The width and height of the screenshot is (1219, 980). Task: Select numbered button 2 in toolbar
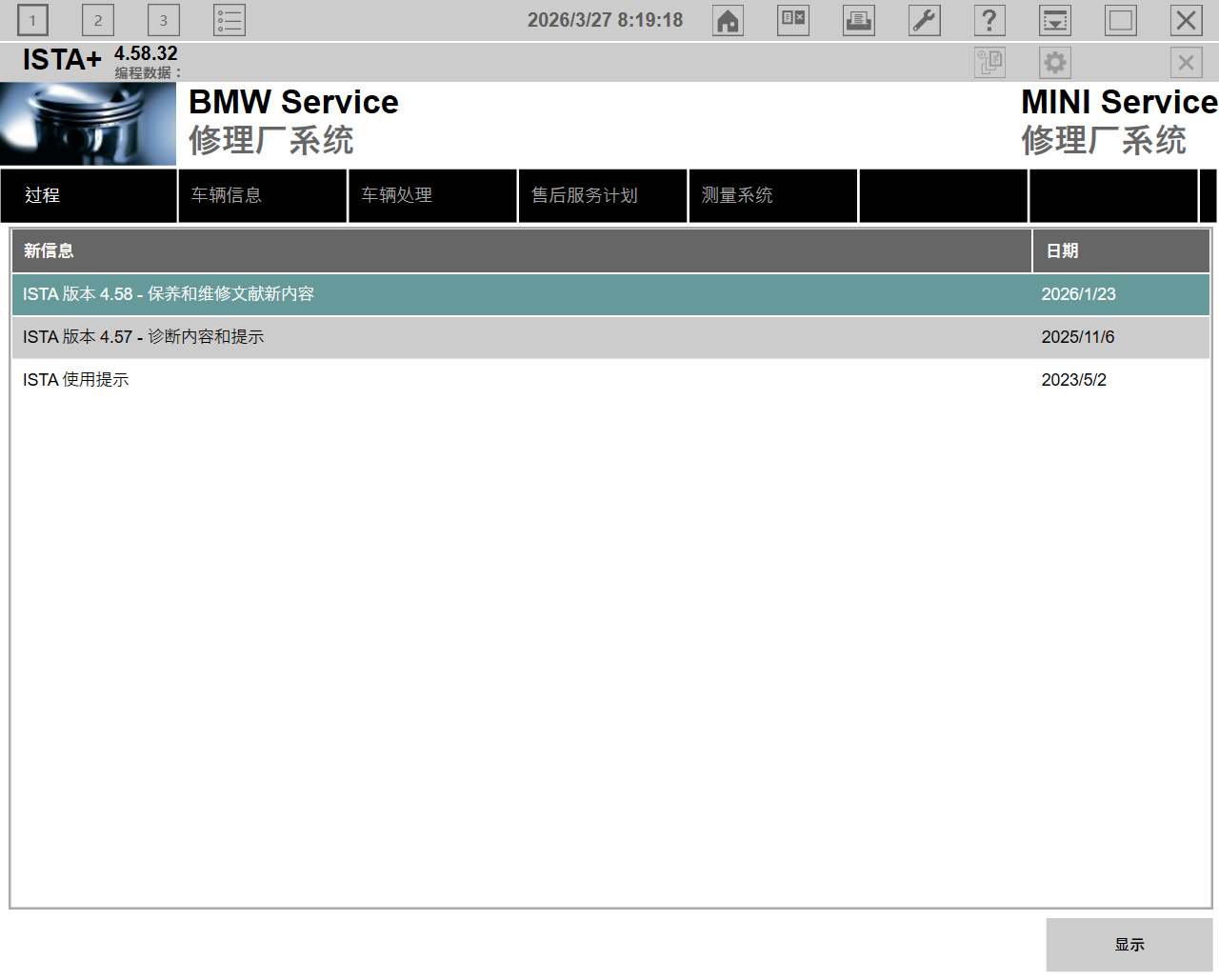97,20
